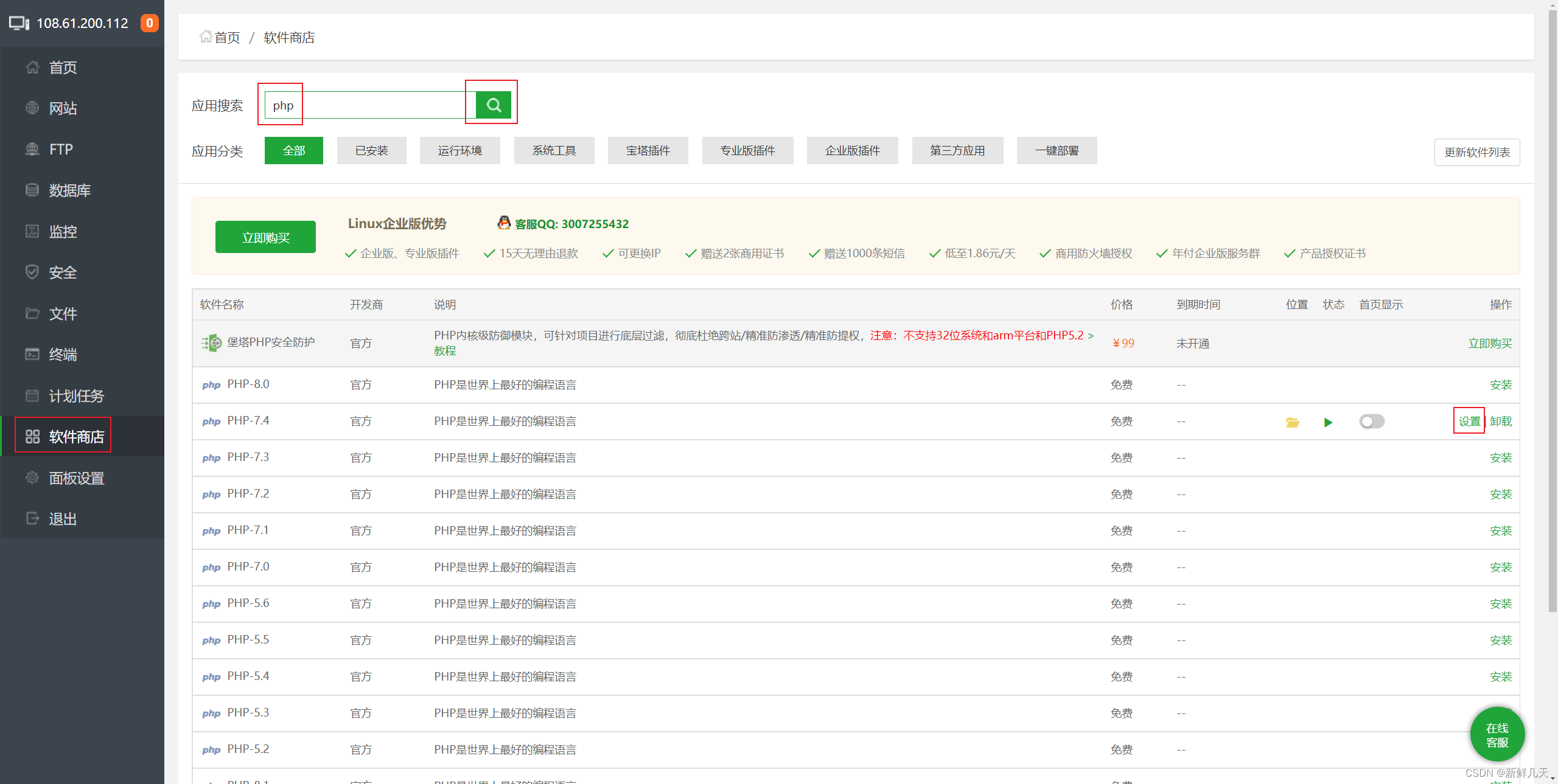The width and height of the screenshot is (1558, 784).
Task: Click 退出 to log out
Action: click(x=82, y=519)
